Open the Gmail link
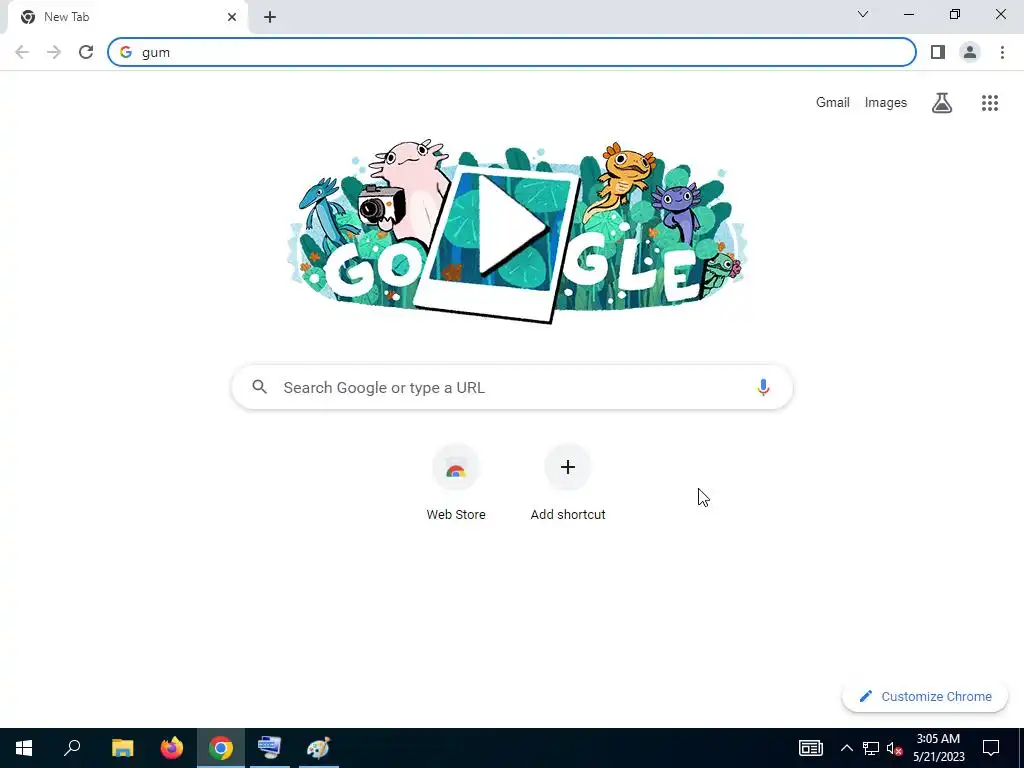 (x=833, y=103)
